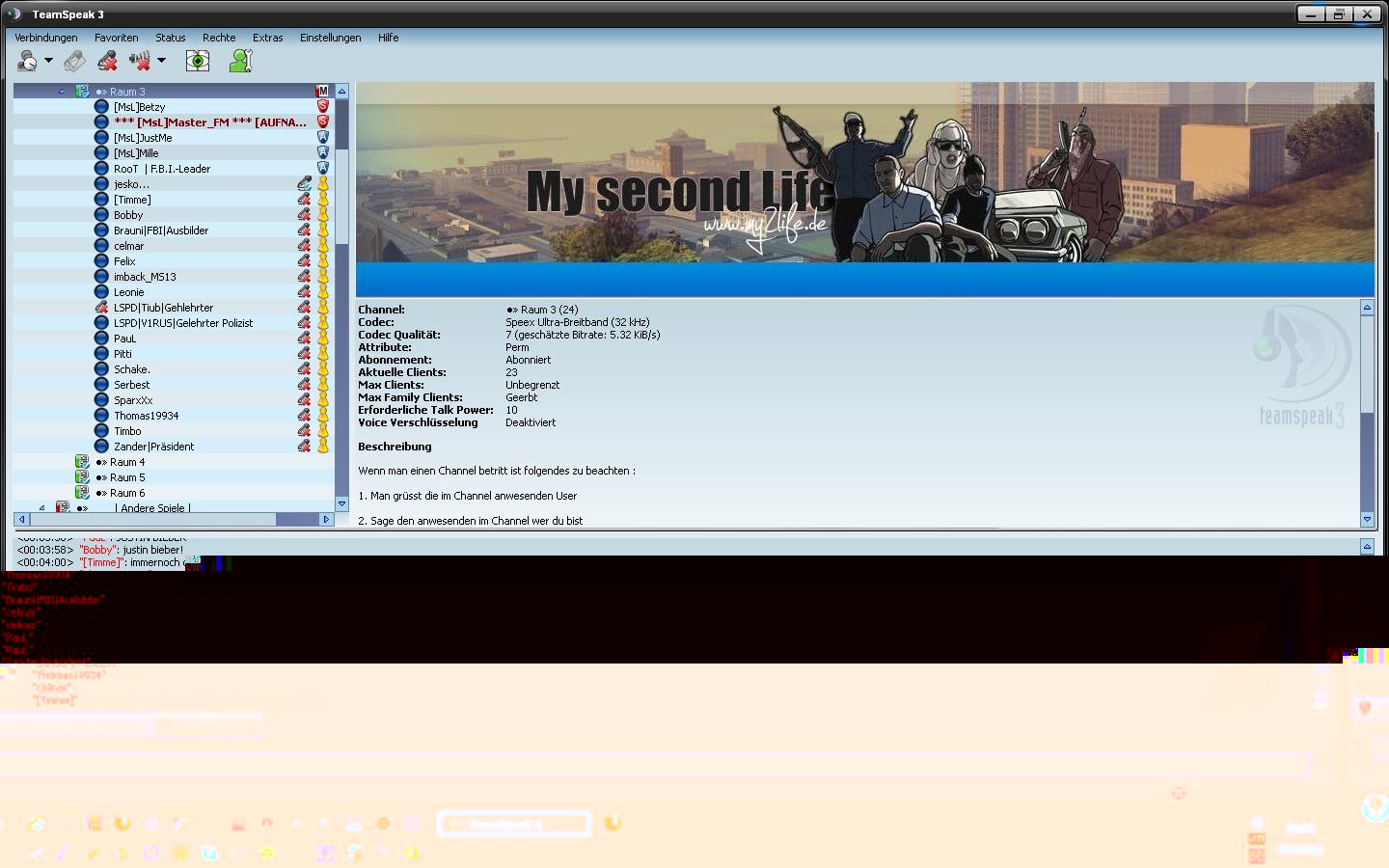Toggle the away status toolbar button
The image size is (1389, 868).
point(74,62)
